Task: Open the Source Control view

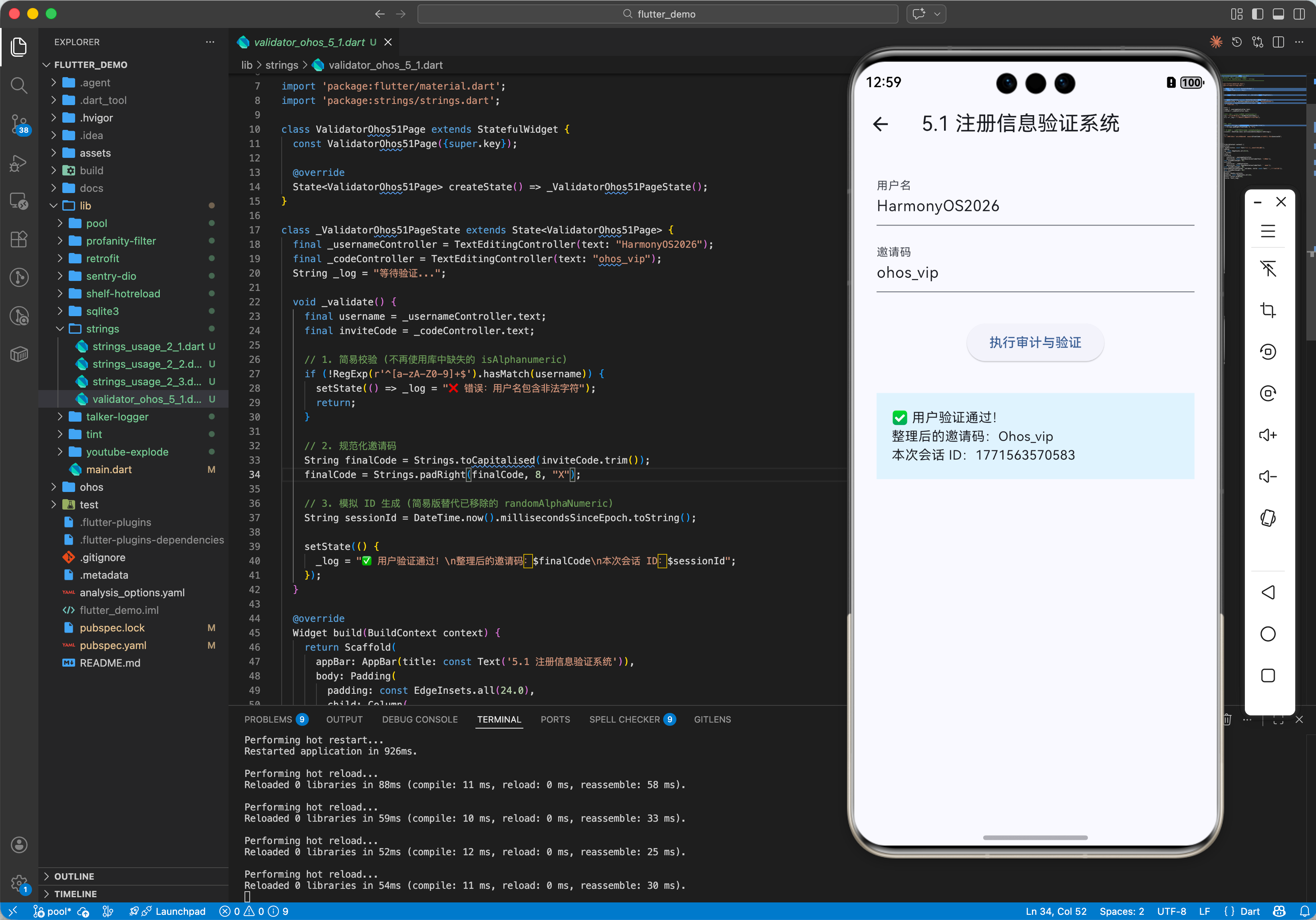Action: [x=19, y=123]
